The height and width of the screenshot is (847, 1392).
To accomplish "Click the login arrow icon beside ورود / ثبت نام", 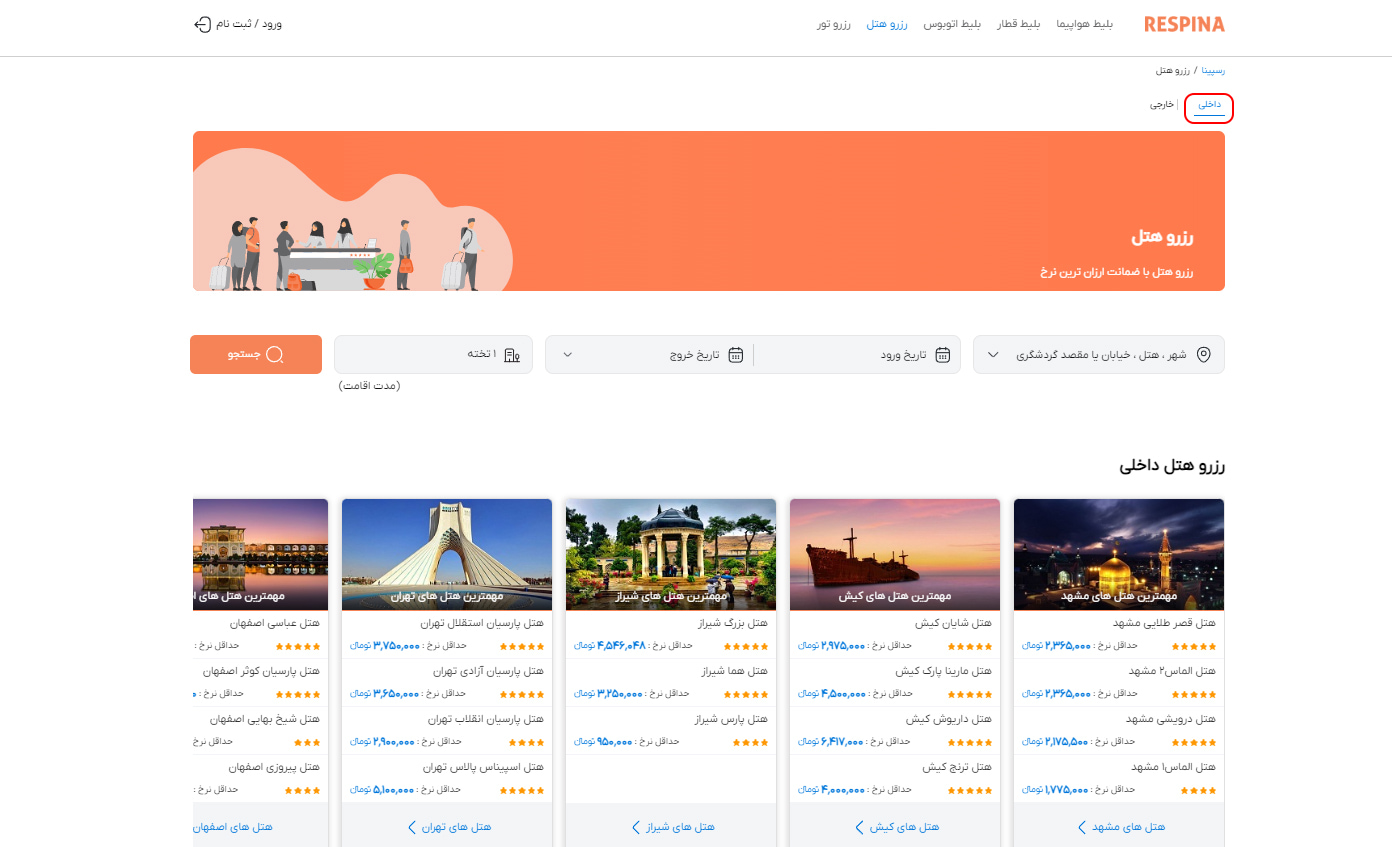I will (x=202, y=24).
